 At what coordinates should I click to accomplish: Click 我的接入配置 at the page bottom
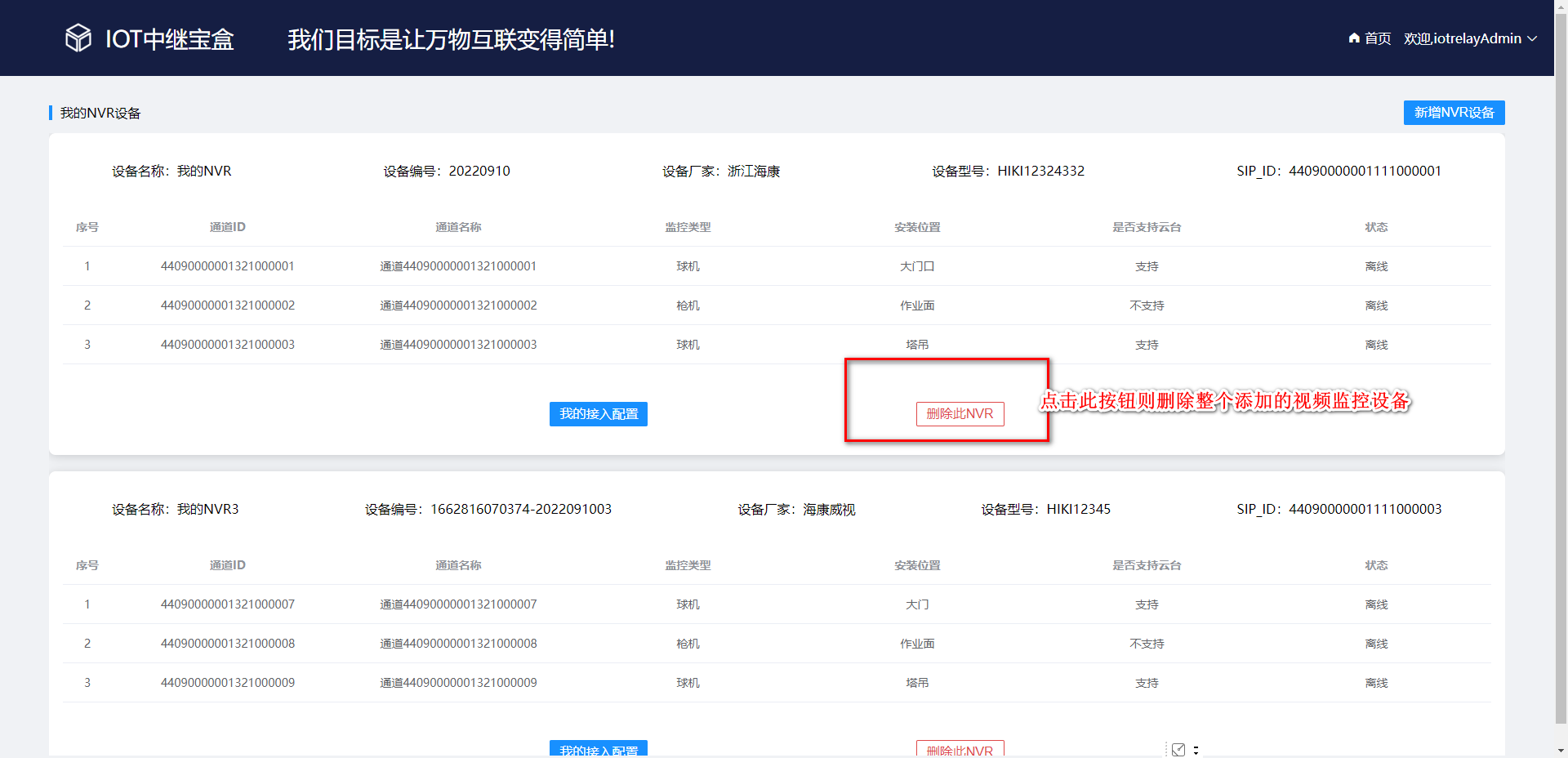point(598,750)
